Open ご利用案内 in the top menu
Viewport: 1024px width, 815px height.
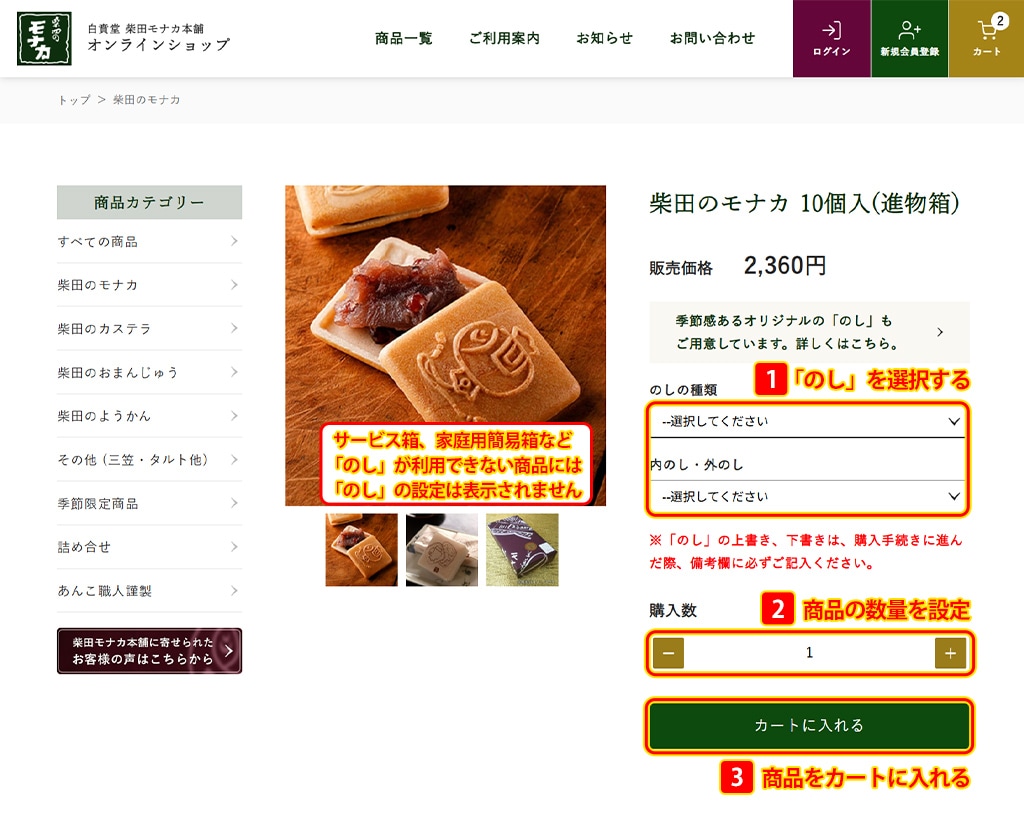click(504, 39)
